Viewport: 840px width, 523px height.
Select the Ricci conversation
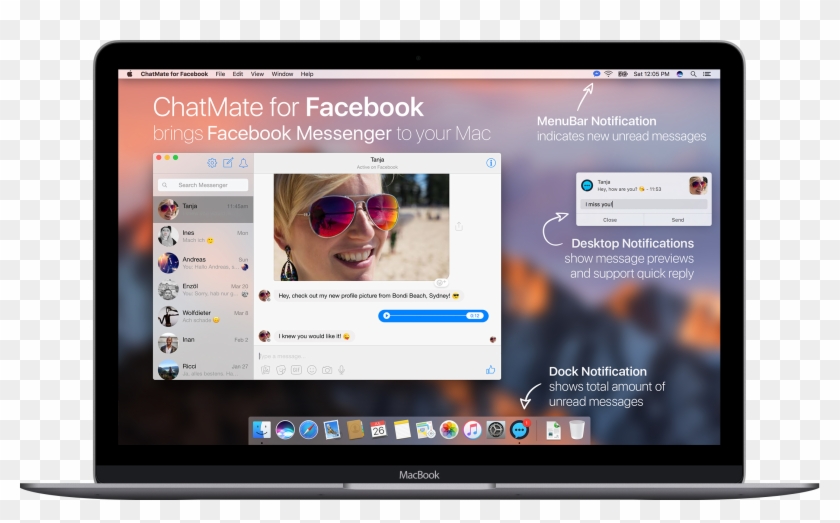[x=203, y=368]
